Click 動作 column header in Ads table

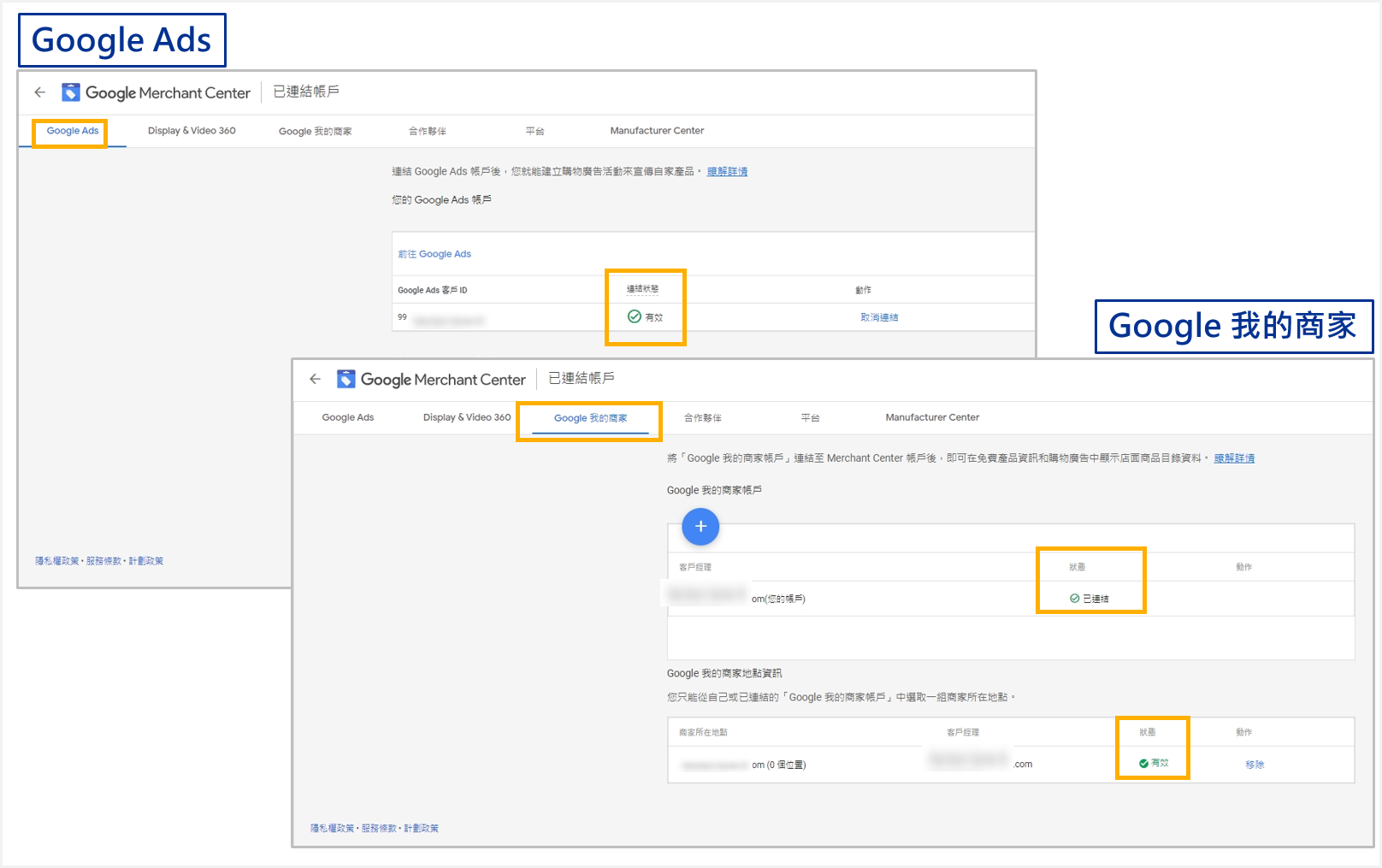[864, 291]
